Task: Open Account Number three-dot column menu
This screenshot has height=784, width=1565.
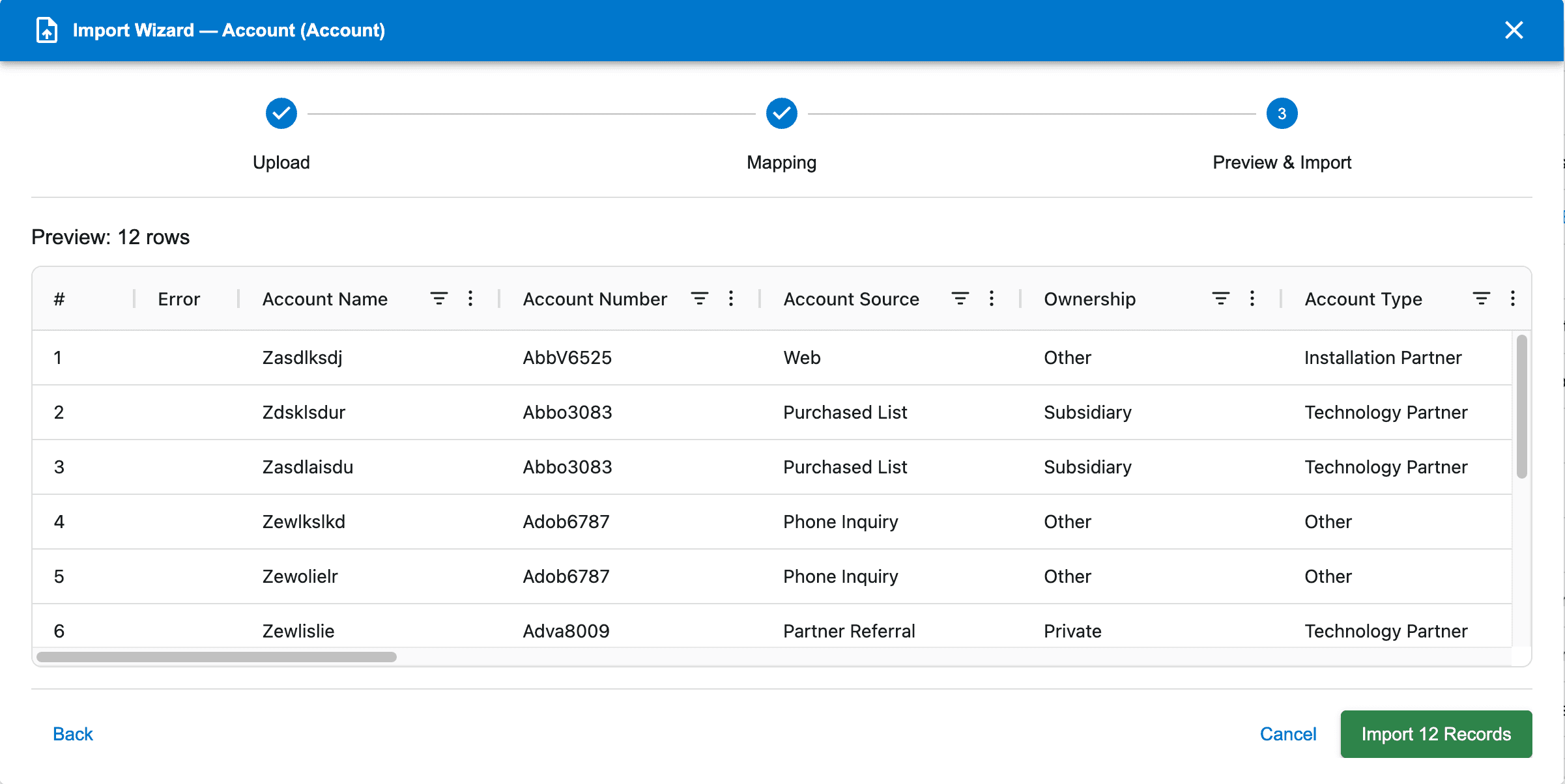Action: 731,299
